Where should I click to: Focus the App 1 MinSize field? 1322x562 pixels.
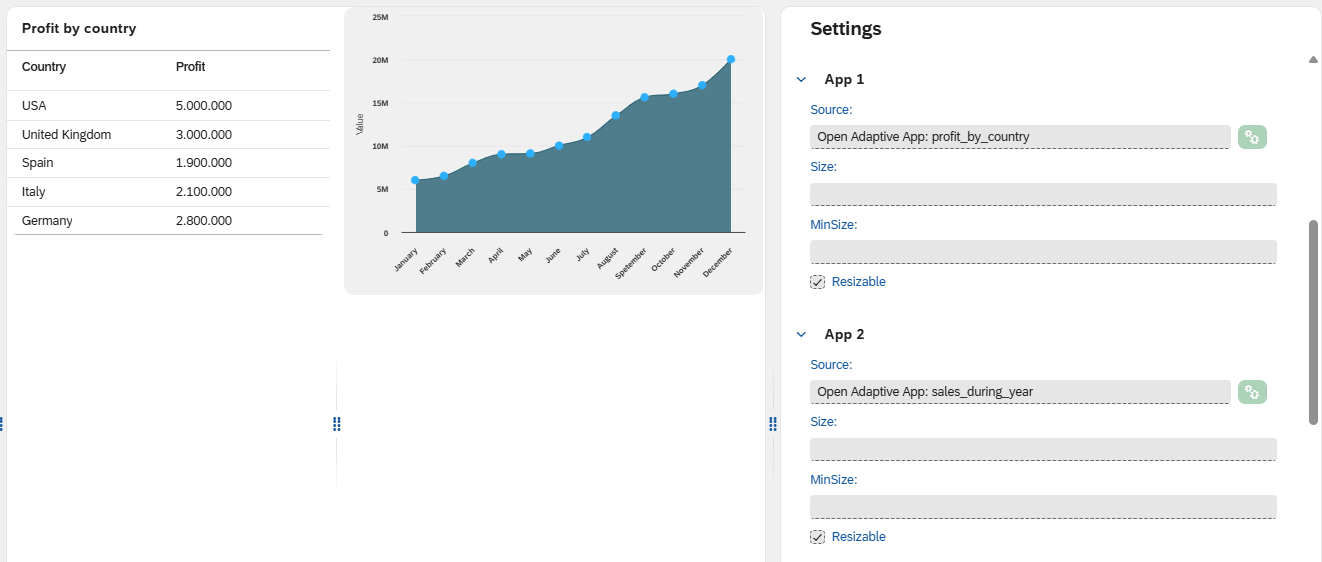[x=1043, y=252]
